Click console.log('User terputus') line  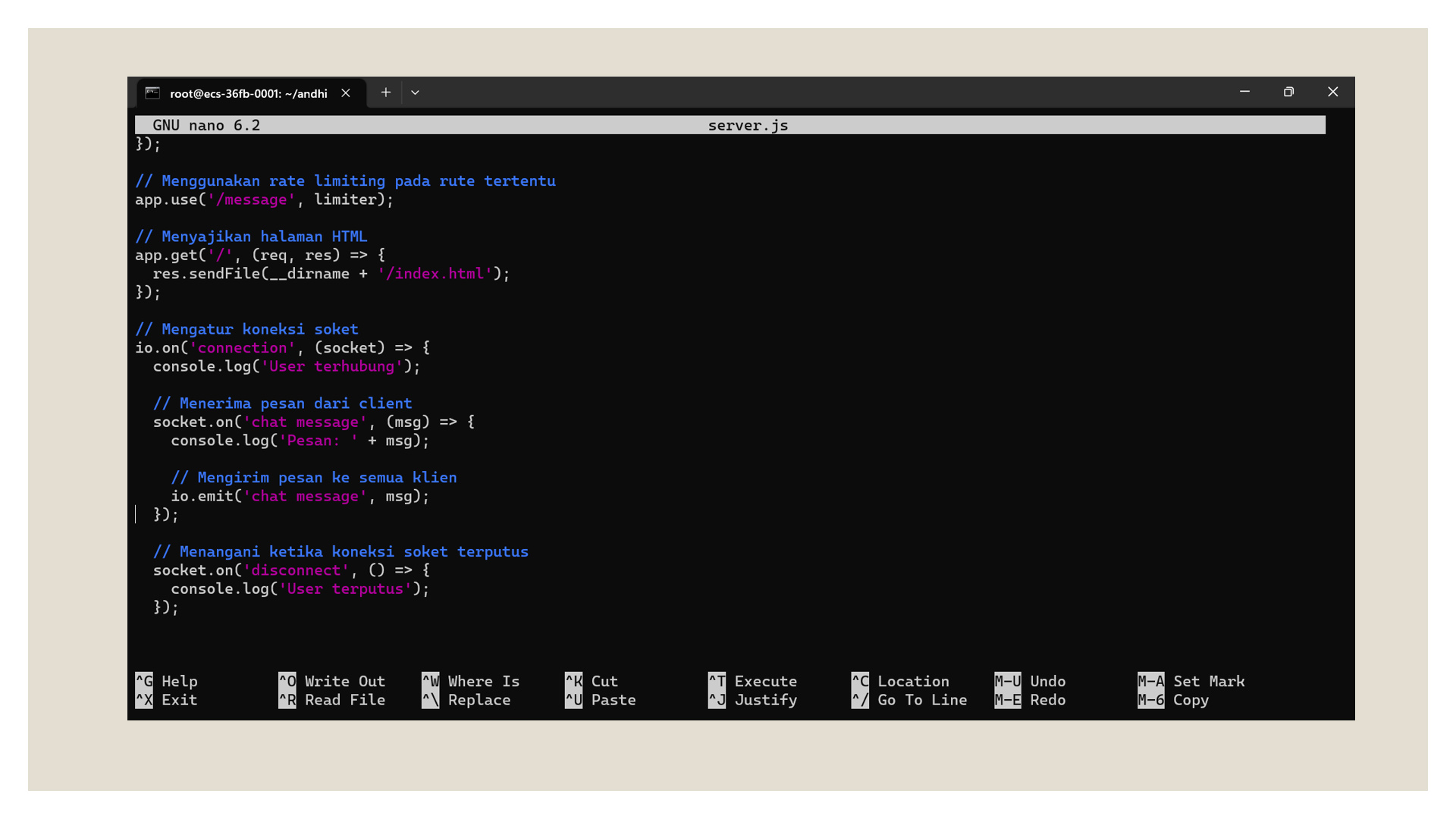pos(300,589)
